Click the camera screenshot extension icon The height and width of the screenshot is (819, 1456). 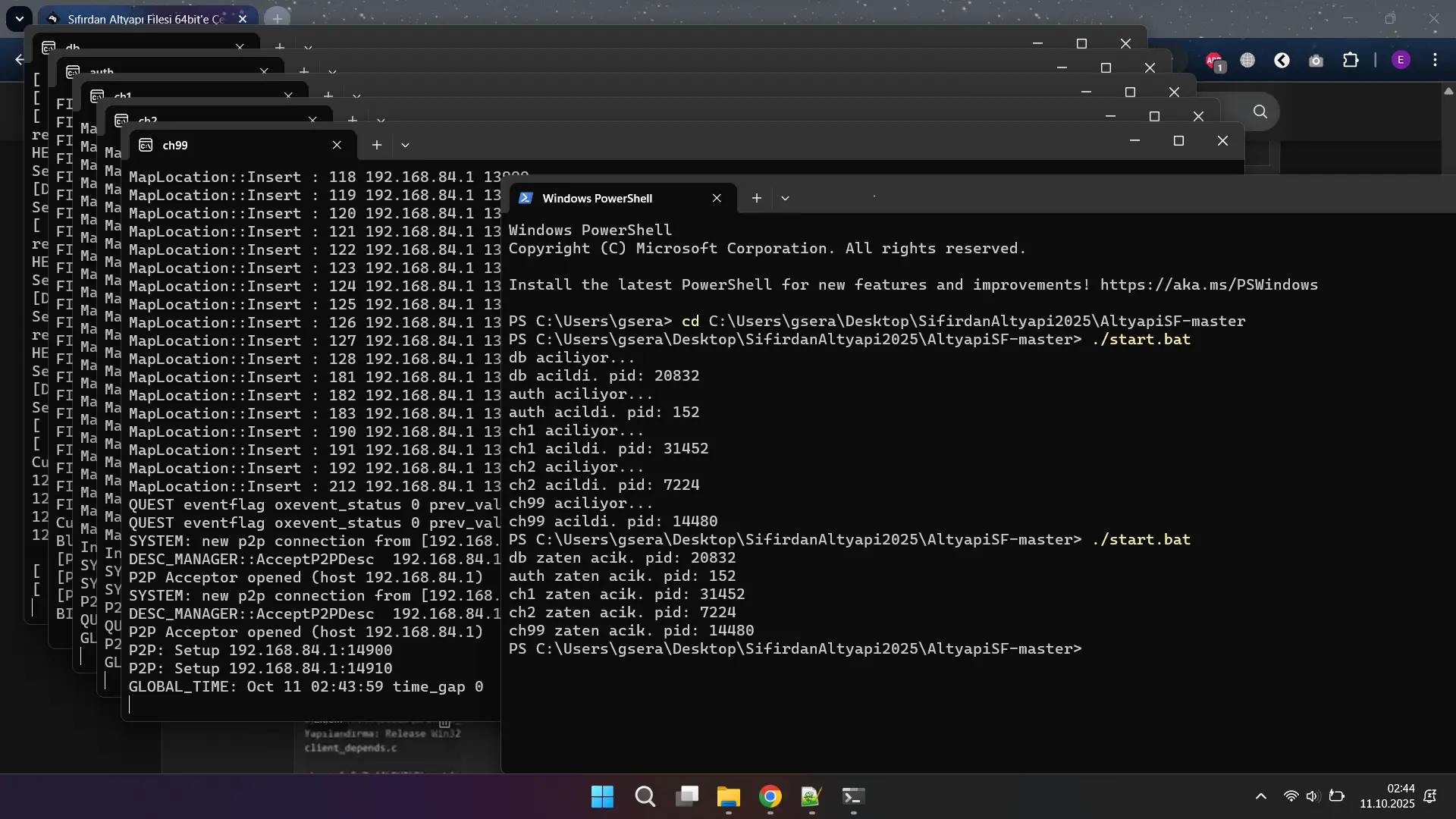point(1316,61)
